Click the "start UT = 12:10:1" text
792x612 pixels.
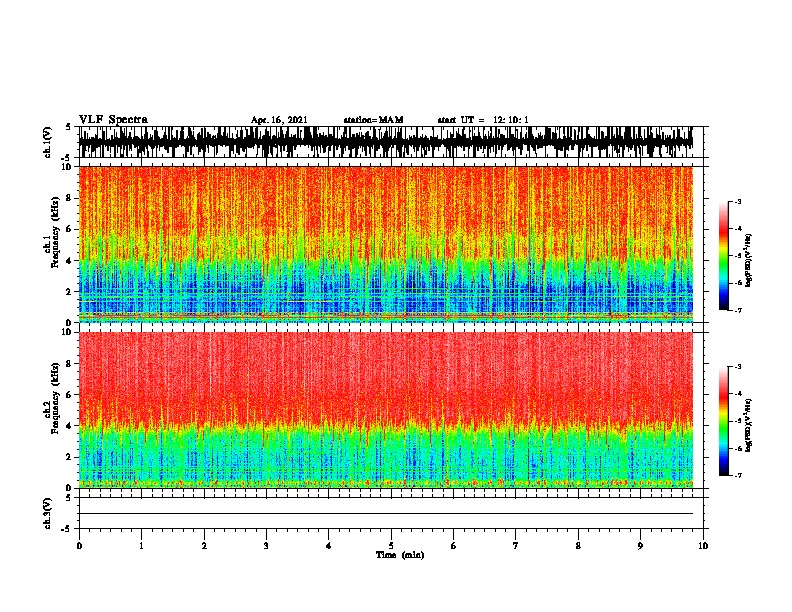click(483, 120)
